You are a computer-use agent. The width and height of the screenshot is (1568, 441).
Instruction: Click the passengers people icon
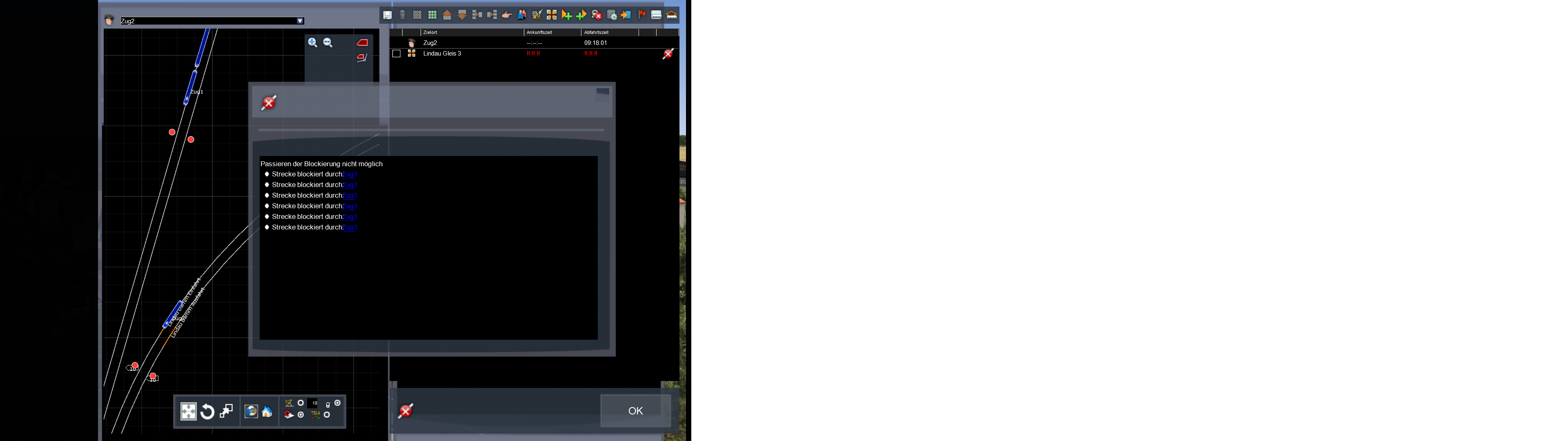pyautogui.click(x=522, y=15)
